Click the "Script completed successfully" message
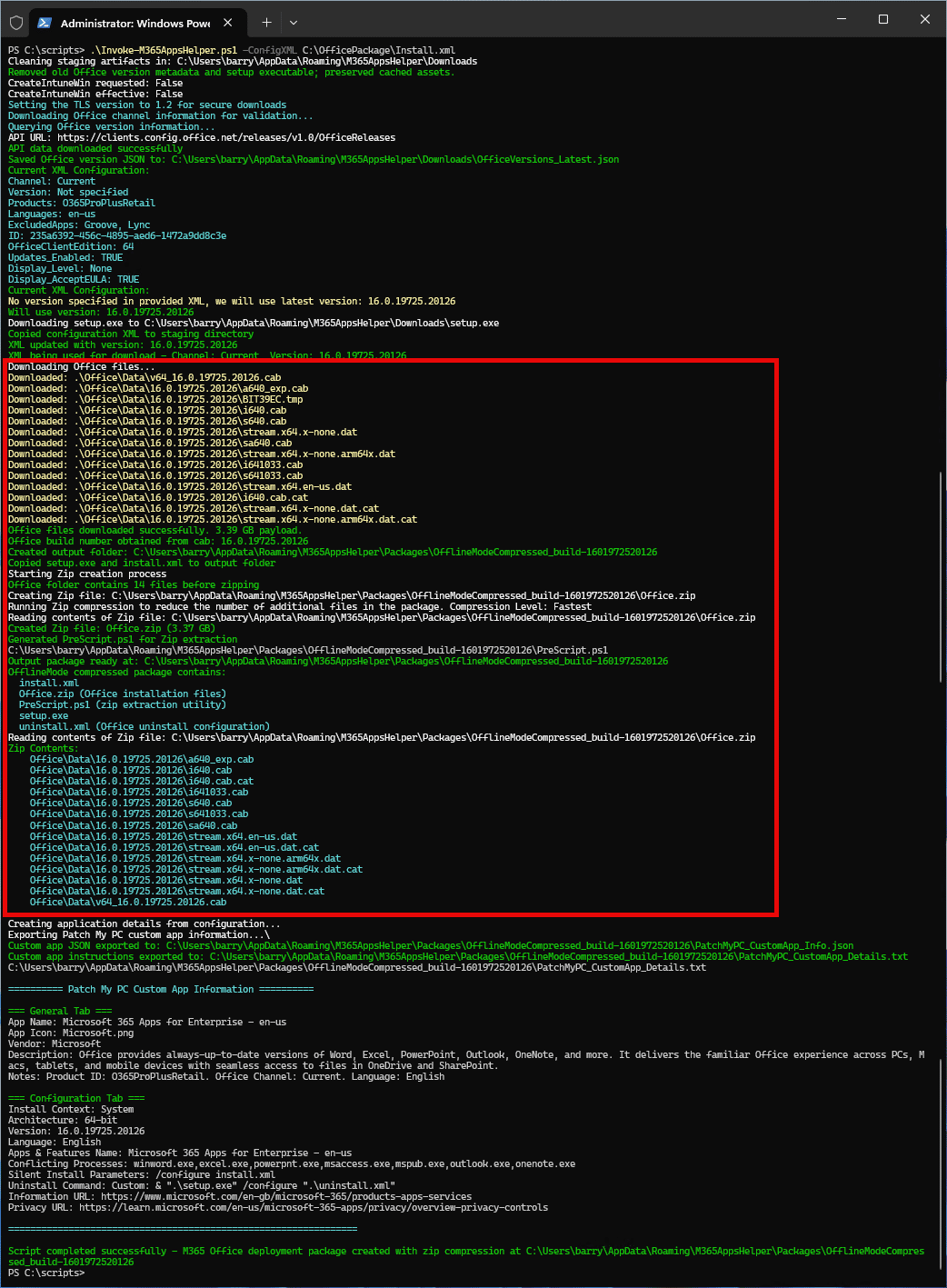 coord(87,1252)
